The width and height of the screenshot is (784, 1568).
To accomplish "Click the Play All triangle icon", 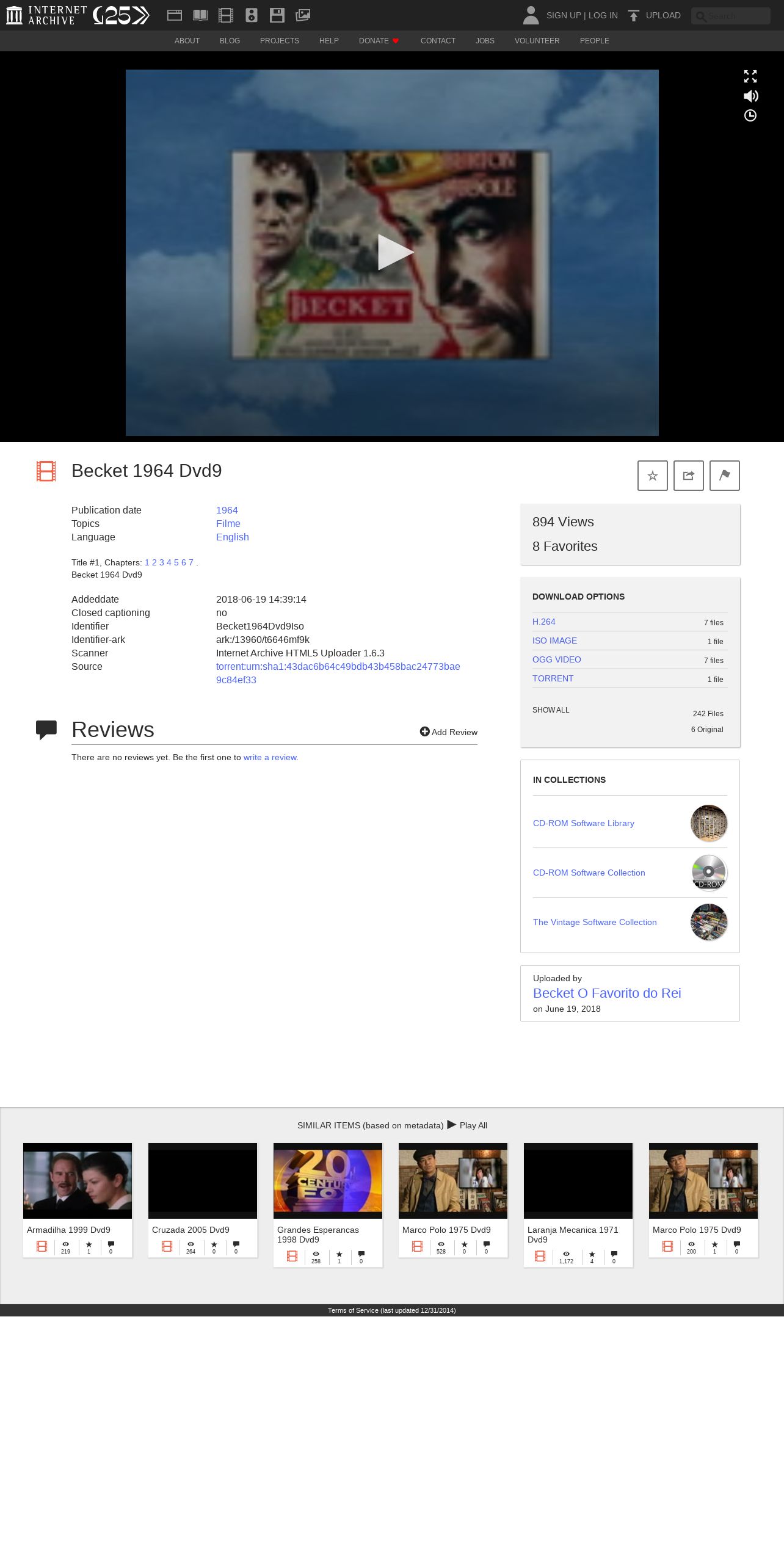I will pos(452,1124).
